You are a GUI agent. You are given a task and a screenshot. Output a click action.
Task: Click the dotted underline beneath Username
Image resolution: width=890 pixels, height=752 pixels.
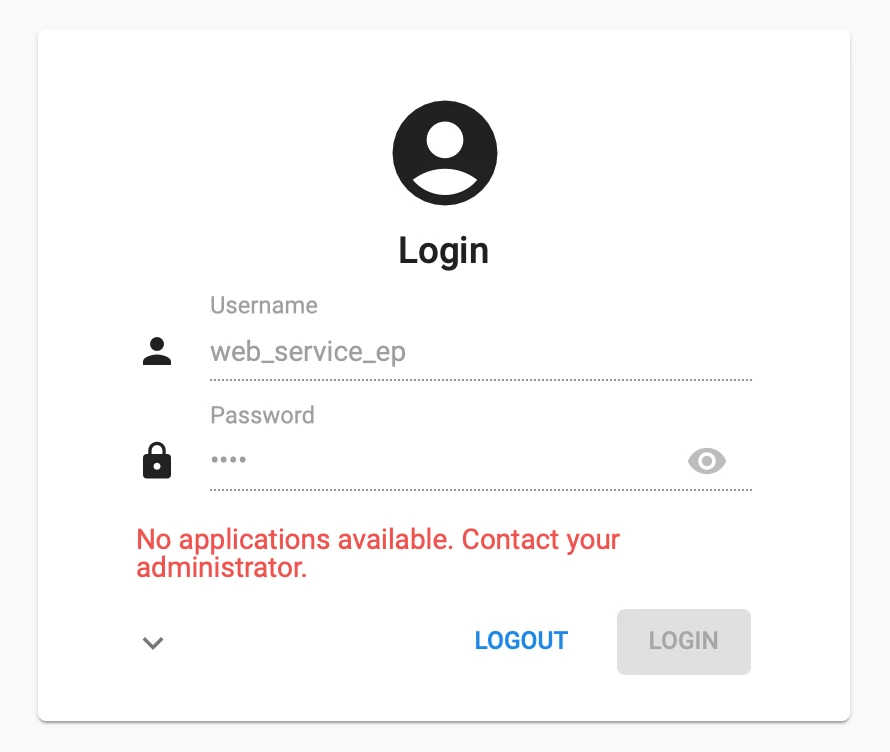point(480,380)
